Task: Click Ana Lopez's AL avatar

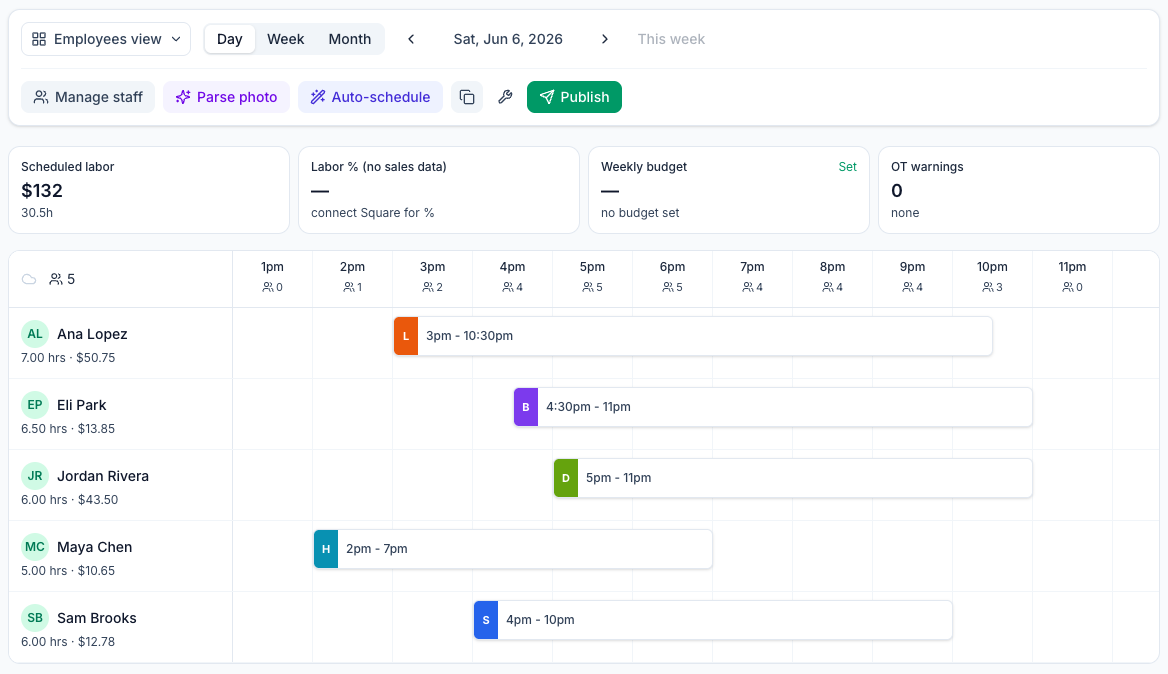Action: pos(35,334)
